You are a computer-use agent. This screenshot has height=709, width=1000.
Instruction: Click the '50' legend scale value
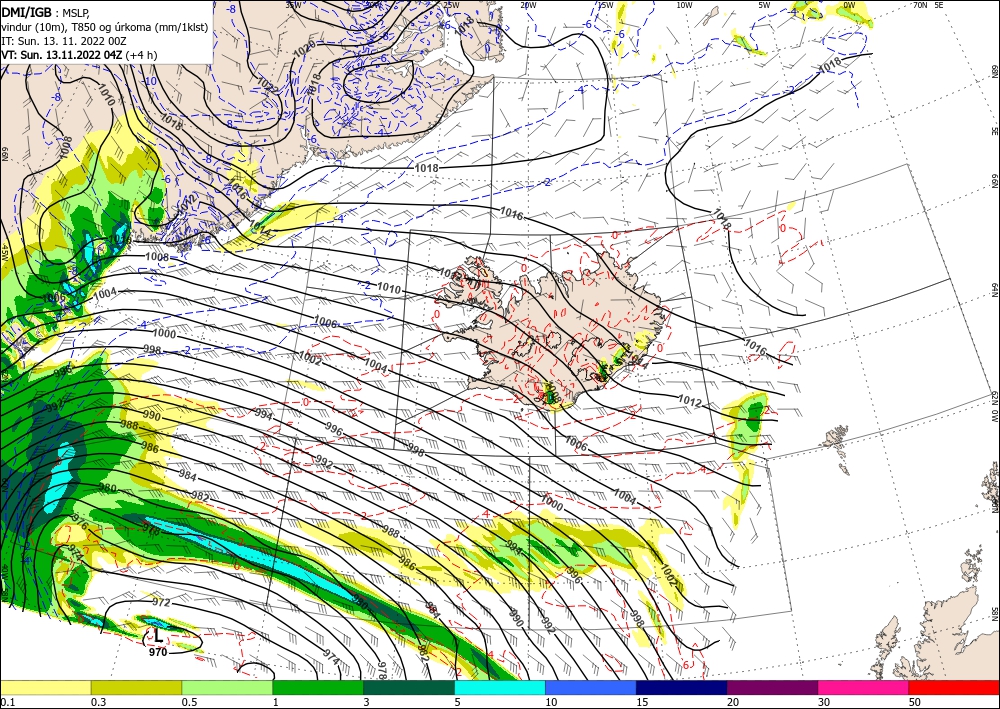click(x=915, y=702)
